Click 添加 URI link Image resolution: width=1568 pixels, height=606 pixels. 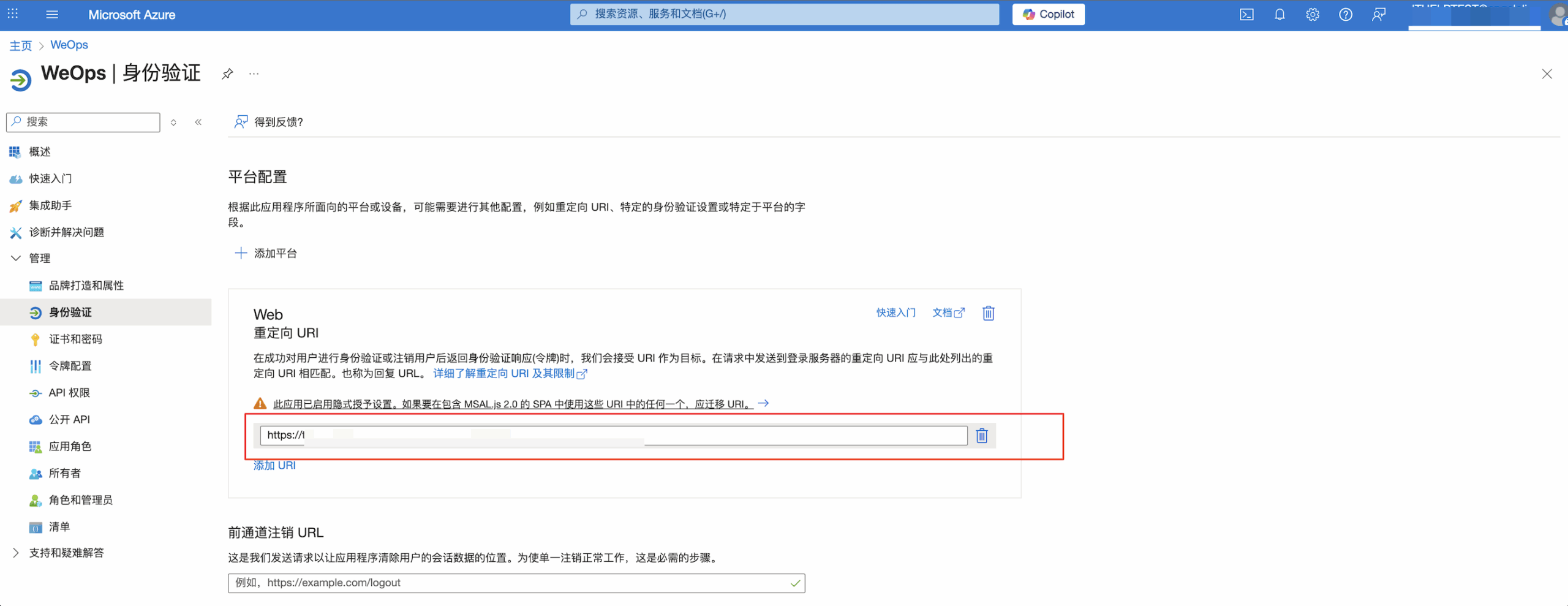(x=274, y=466)
